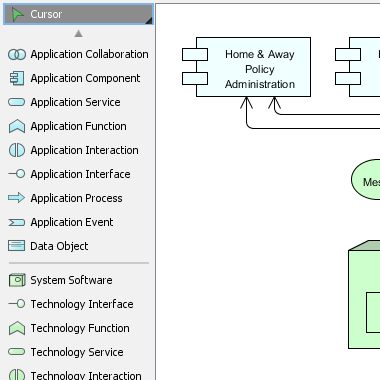
Task: Select the green node box on canvas
Action: pos(364,294)
